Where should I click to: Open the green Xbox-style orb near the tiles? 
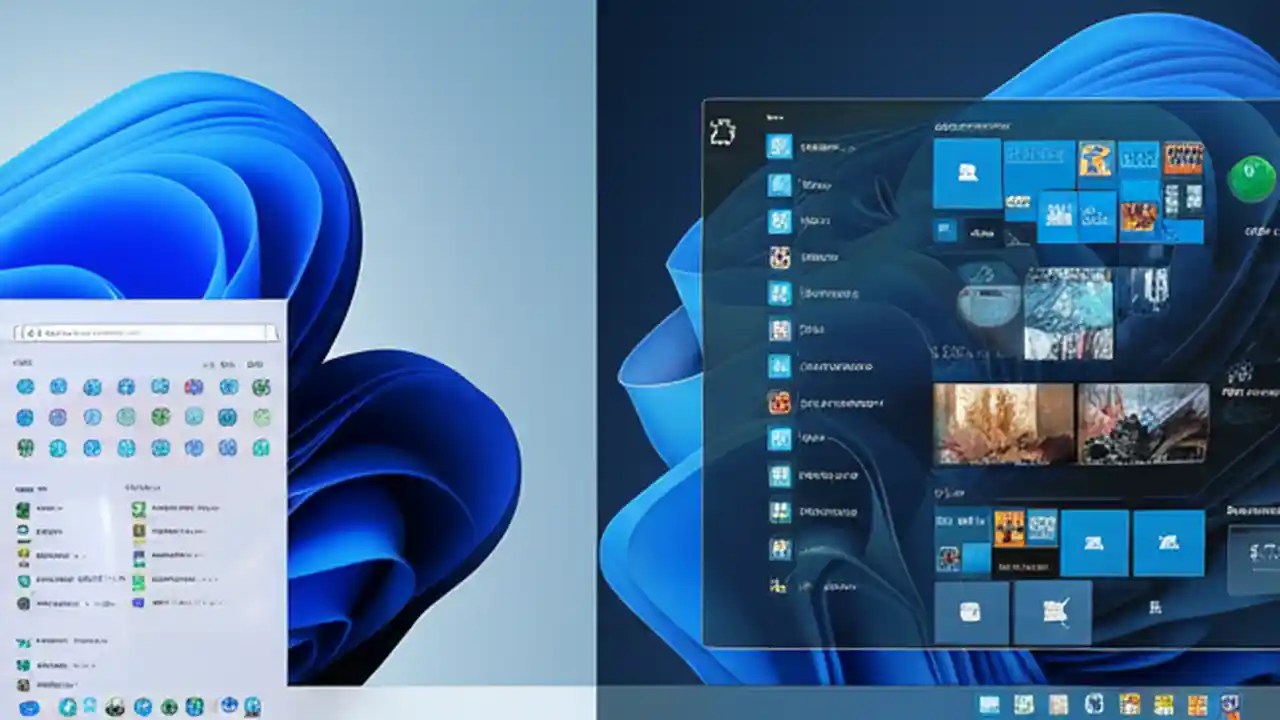(1252, 180)
